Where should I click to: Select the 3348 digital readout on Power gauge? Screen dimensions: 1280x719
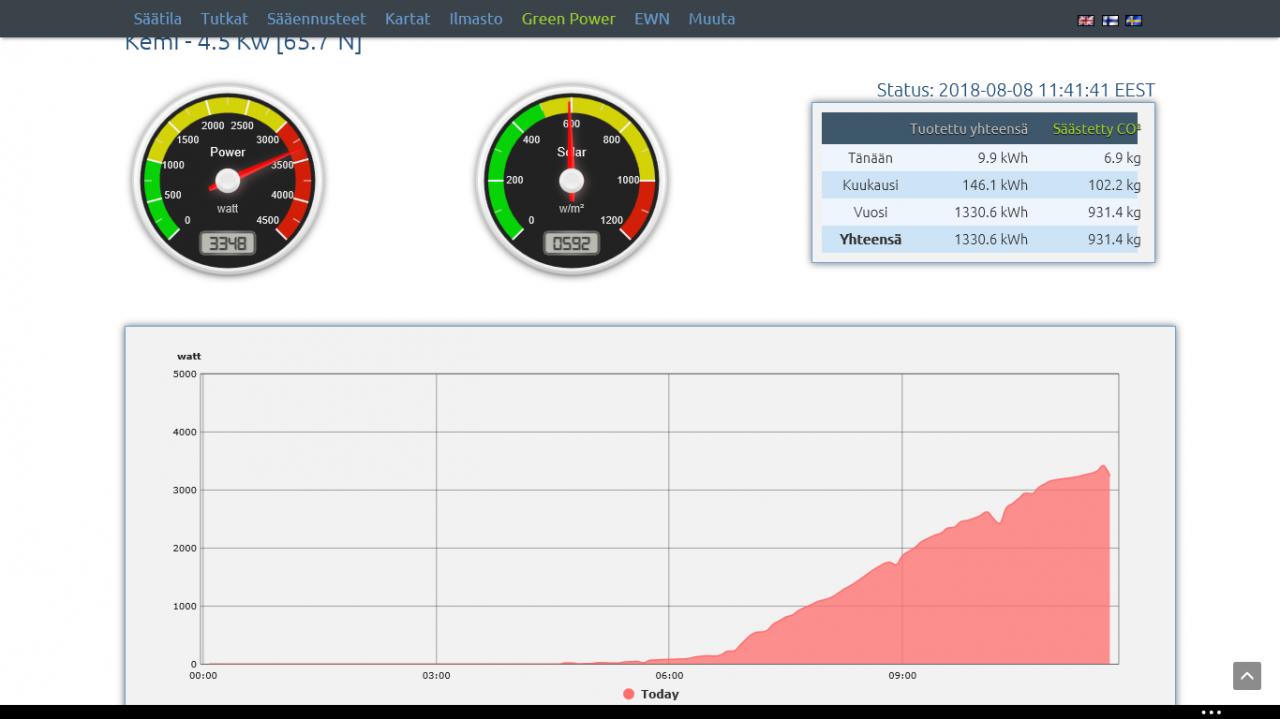click(228, 243)
